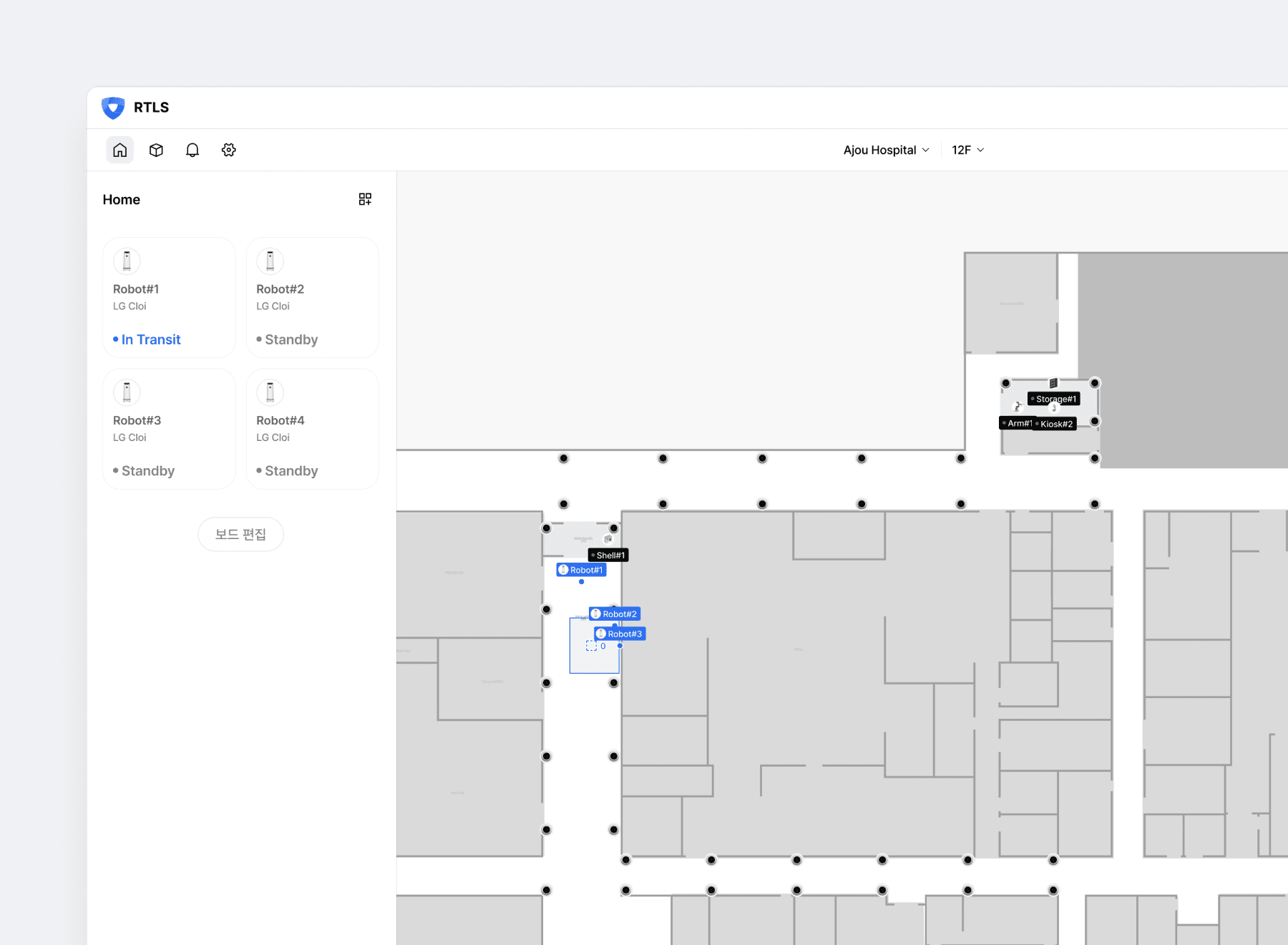Select Robot#3 label on the floor map
Image resolution: width=1288 pixels, height=945 pixels.
click(x=620, y=634)
